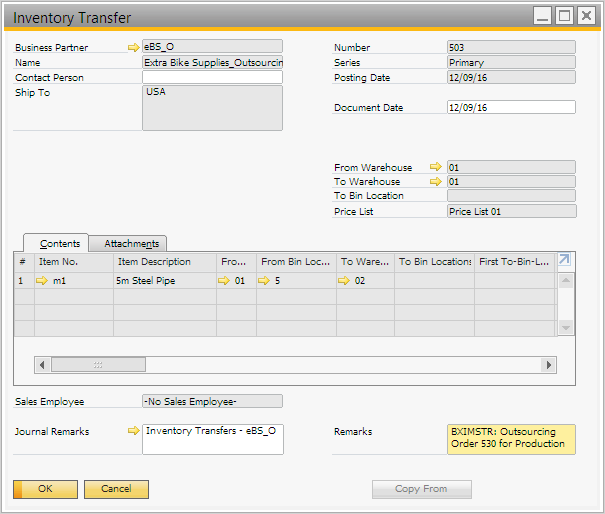This screenshot has width=605, height=514.
Task: Click the Contact Person input field
Action: (212, 77)
